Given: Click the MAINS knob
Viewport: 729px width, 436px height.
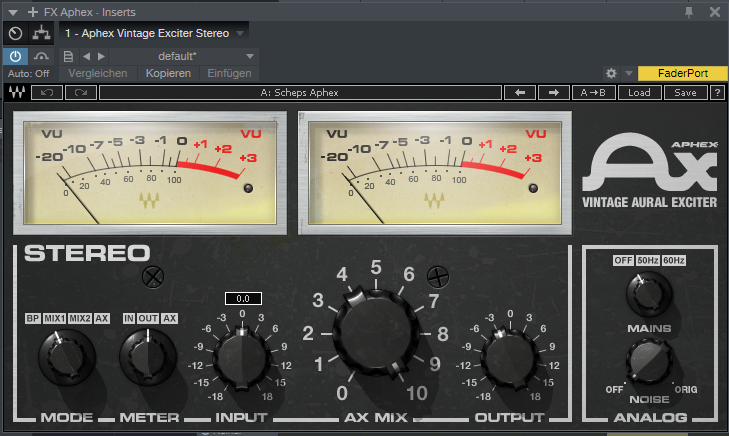Looking at the screenshot, I should [x=649, y=294].
